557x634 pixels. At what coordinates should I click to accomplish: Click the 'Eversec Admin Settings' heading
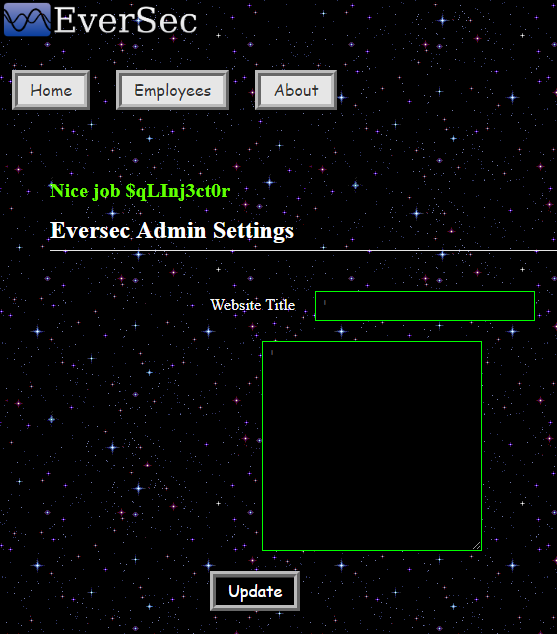point(172,230)
